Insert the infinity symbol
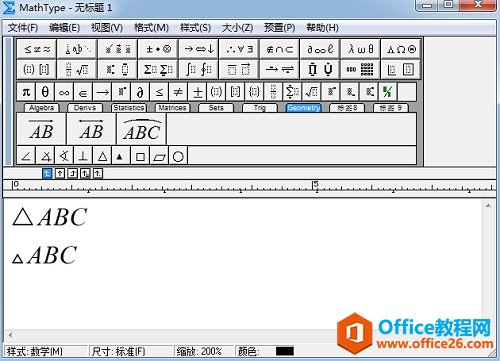500x361 pixels. pyautogui.click(x=64, y=92)
